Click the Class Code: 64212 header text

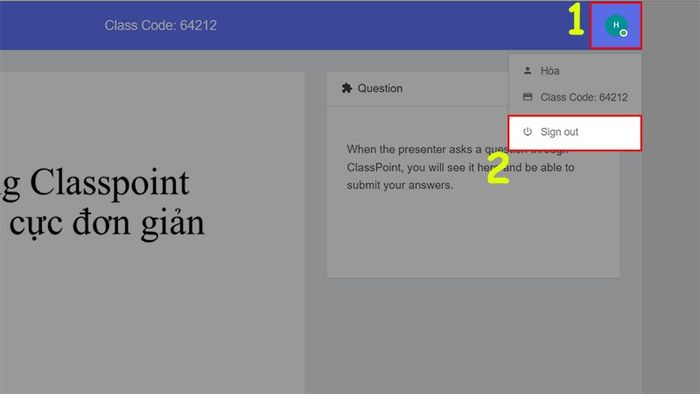[x=160, y=25]
